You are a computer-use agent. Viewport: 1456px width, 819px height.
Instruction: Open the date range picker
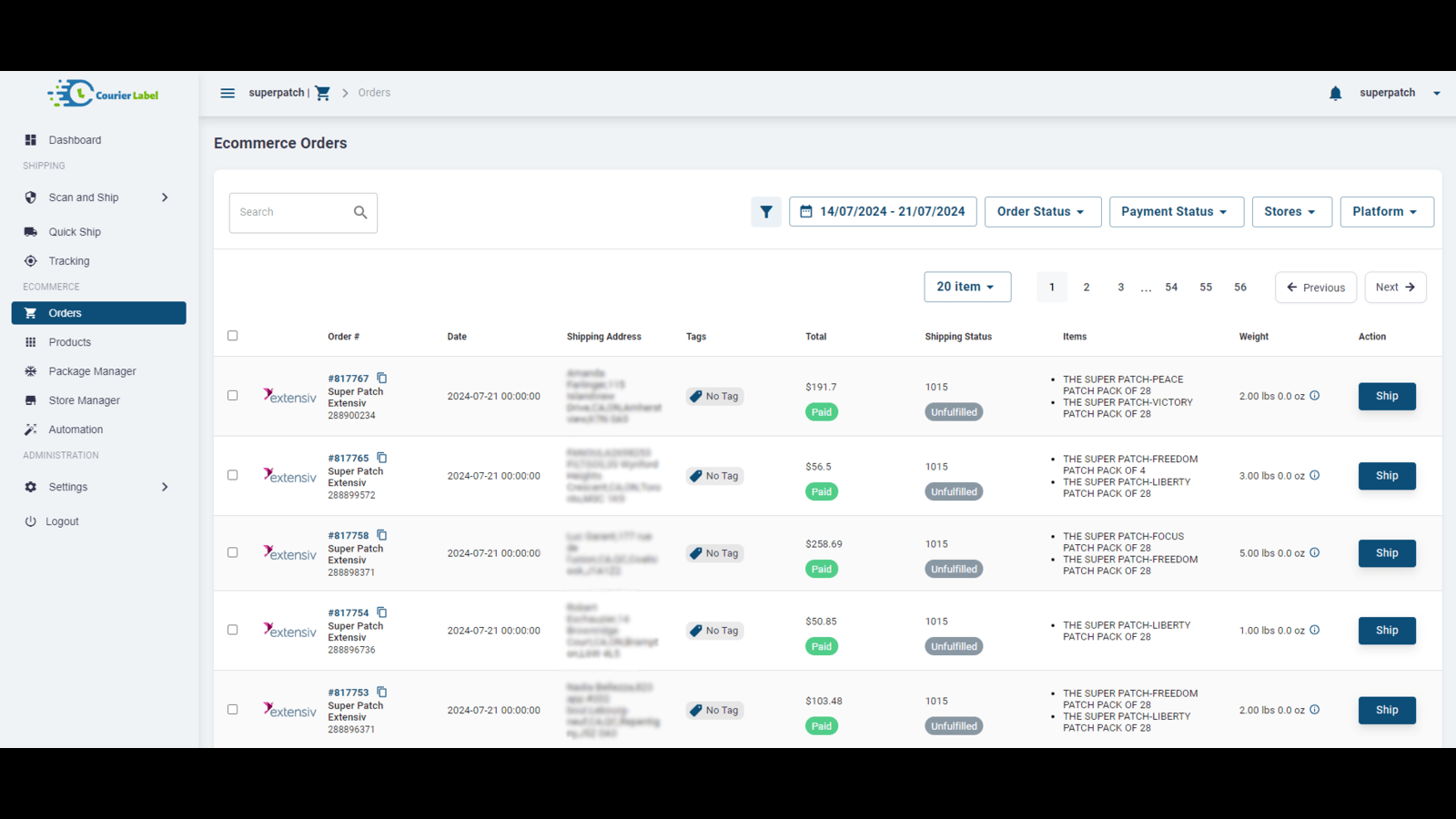click(883, 212)
